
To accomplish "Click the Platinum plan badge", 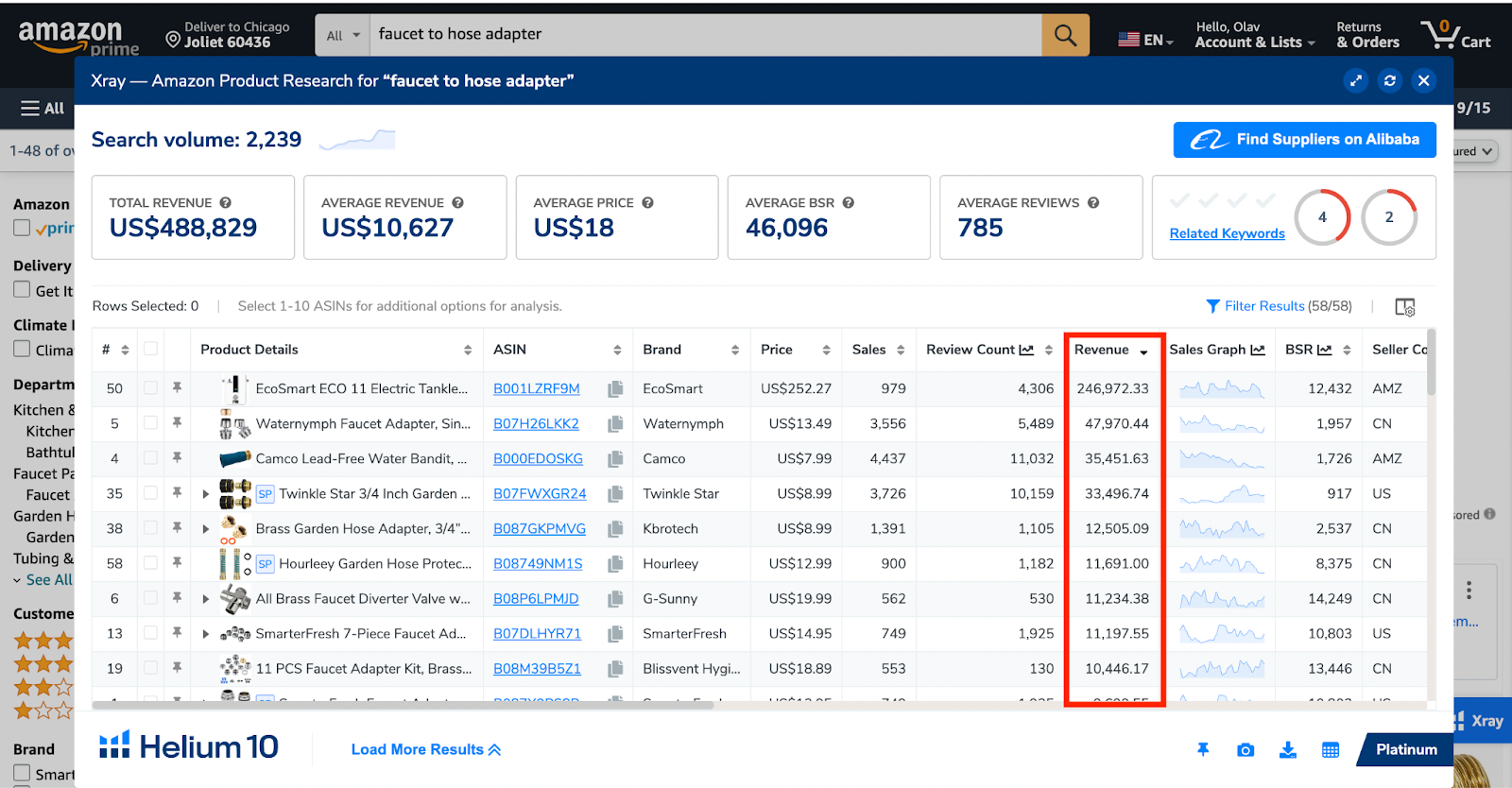I will point(1405,749).
